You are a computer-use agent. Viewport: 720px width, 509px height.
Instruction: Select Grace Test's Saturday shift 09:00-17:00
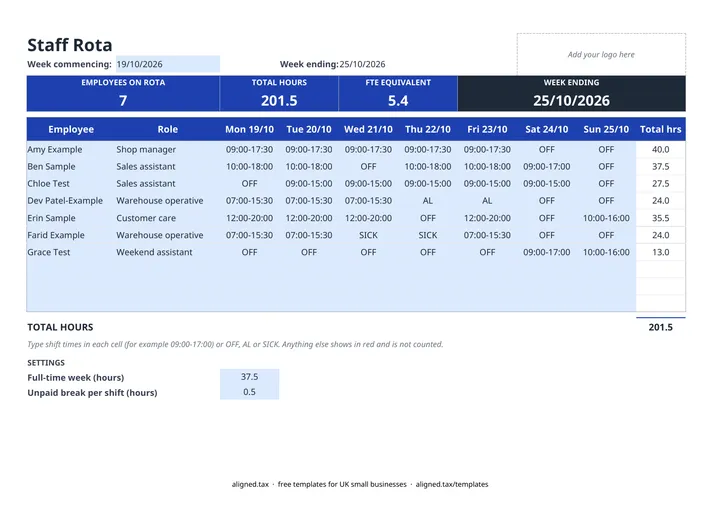tap(547, 252)
